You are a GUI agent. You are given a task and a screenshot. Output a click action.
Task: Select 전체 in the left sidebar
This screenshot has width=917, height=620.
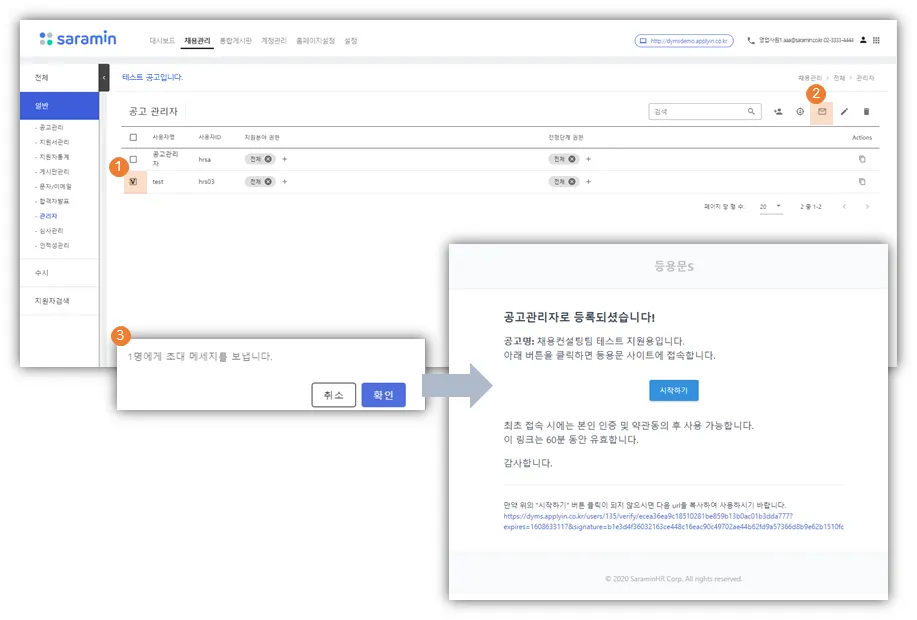coord(59,77)
